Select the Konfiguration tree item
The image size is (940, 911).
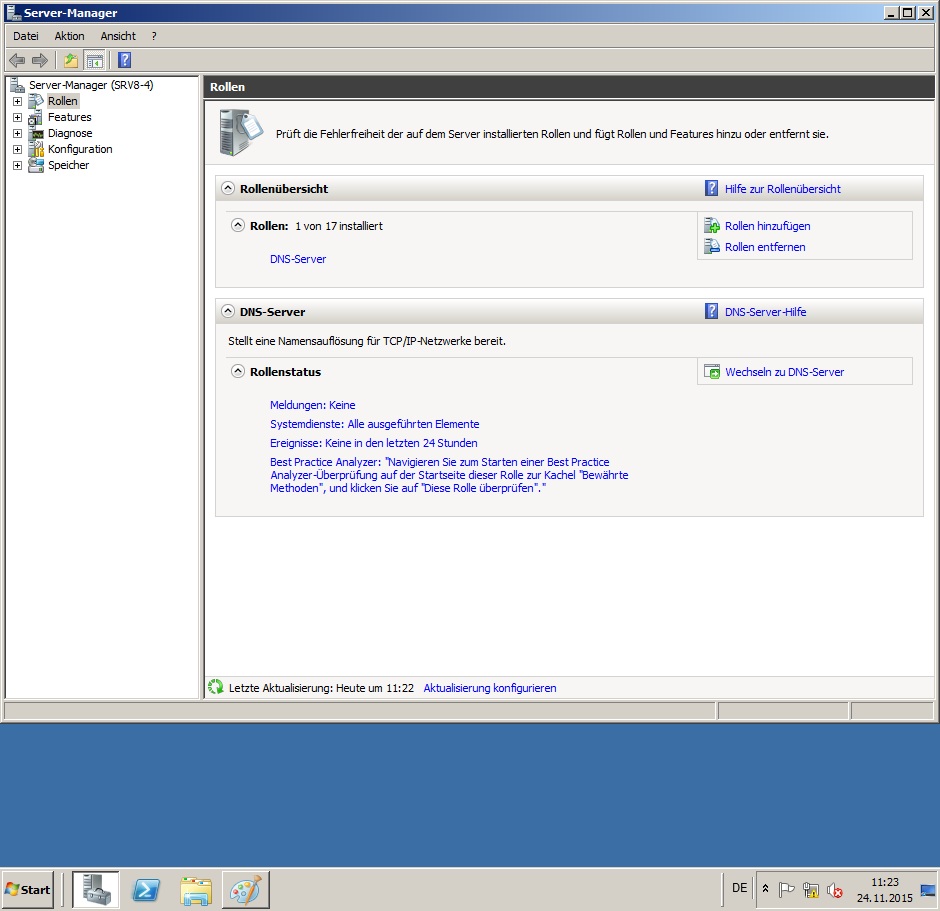pos(80,149)
